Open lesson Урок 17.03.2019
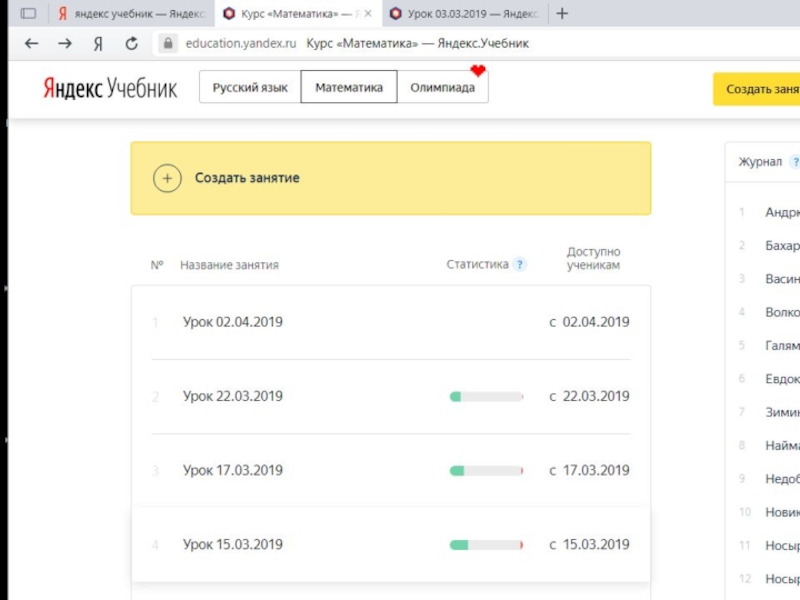The width and height of the screenshot is (800, 600). pos(233,470)
